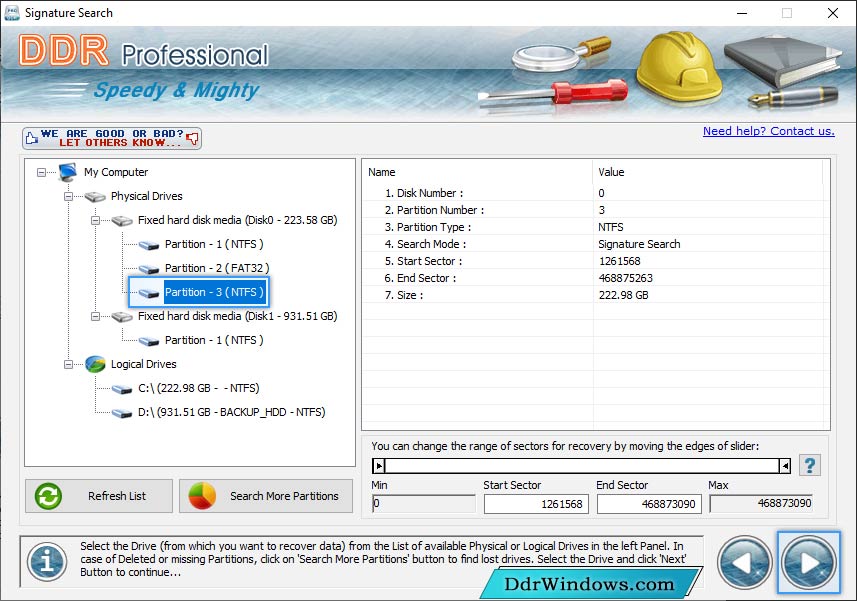Select Partition - 3 (NTFS)
Image resolution: width=857 pixels, height=601 pixels.
(214, 292)
